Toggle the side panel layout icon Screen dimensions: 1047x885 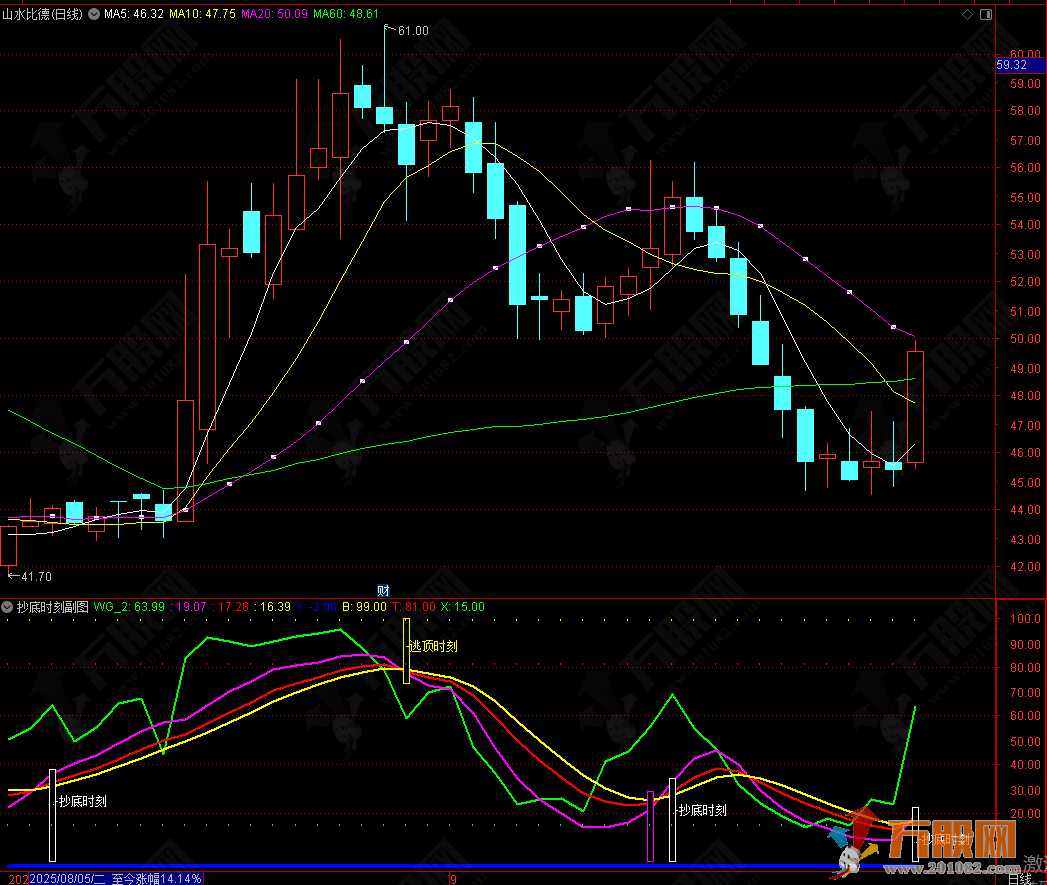click(x=987, y=15)
